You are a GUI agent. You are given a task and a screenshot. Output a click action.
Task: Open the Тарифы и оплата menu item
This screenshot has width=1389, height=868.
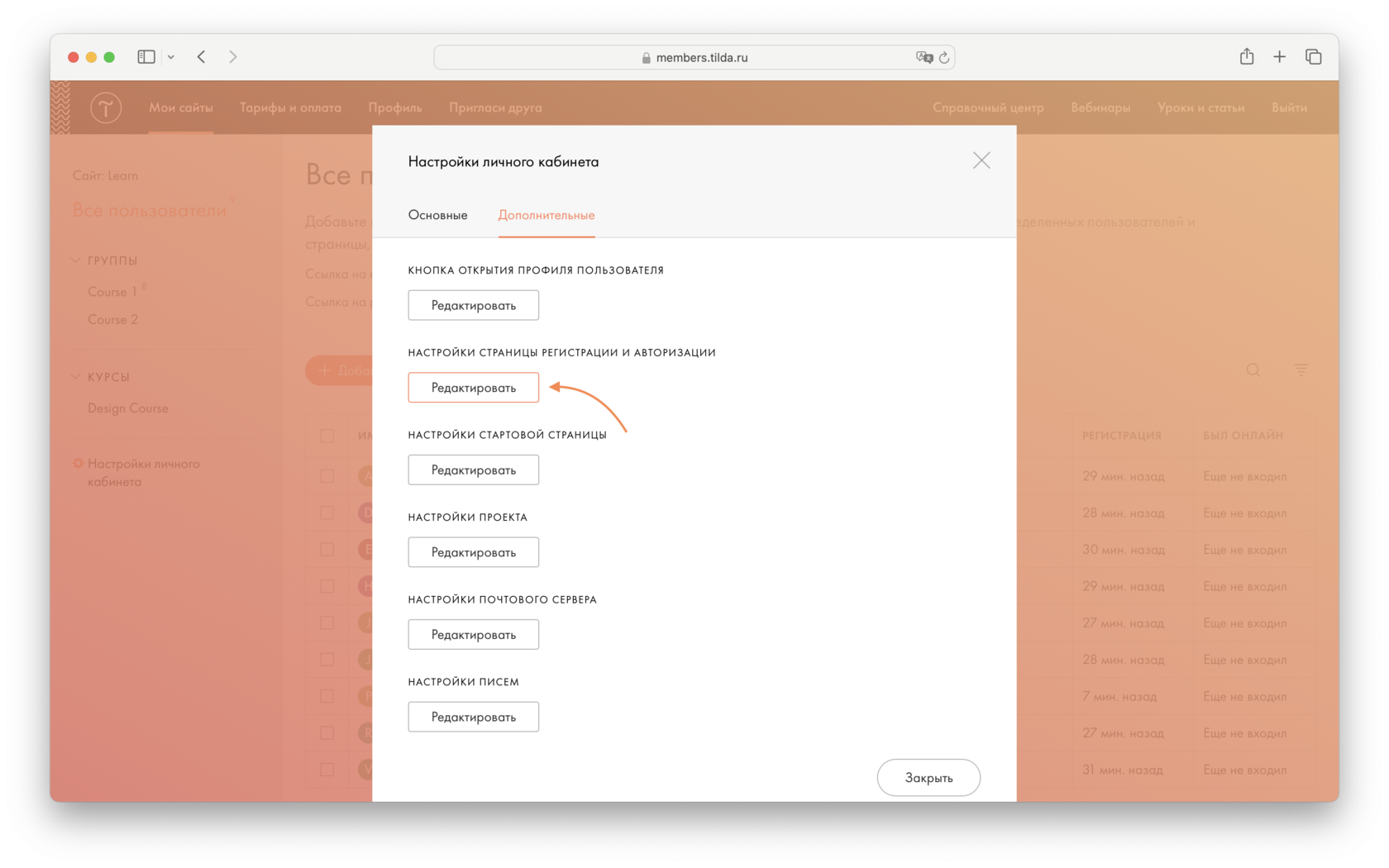point(290,107)
